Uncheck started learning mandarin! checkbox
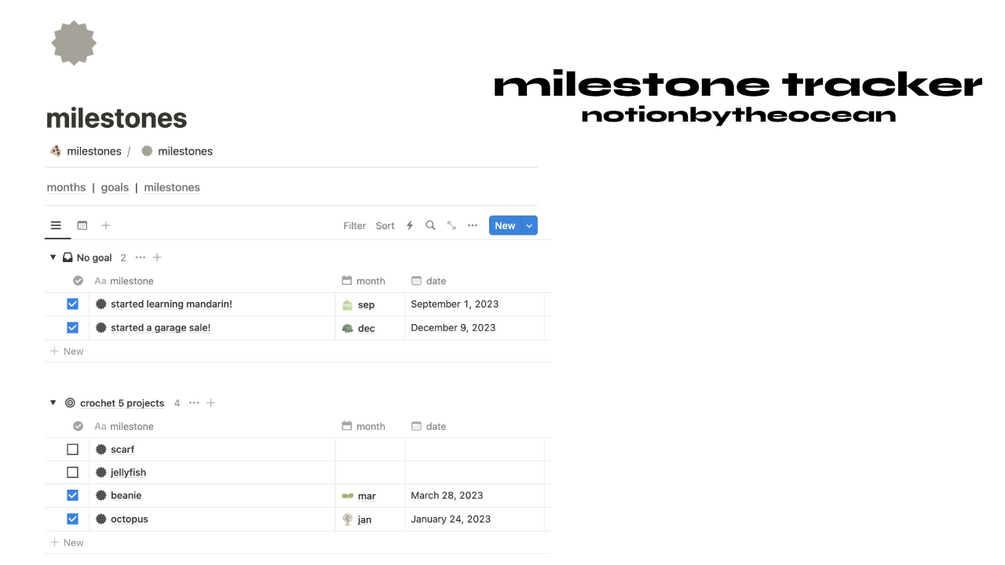 (x=72, y=304)
